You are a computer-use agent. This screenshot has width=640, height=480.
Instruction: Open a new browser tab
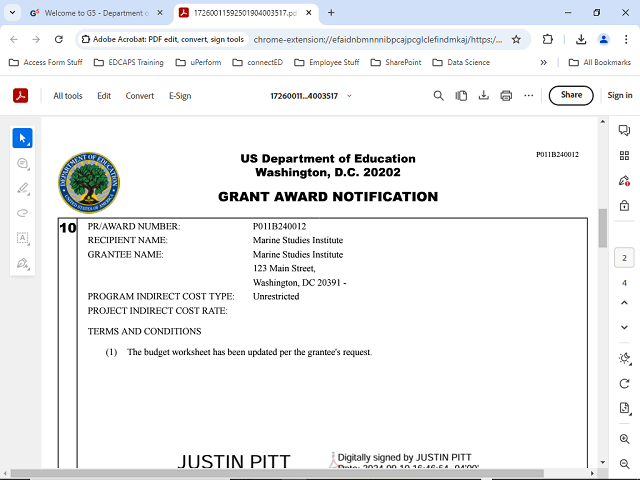[331, 13]
